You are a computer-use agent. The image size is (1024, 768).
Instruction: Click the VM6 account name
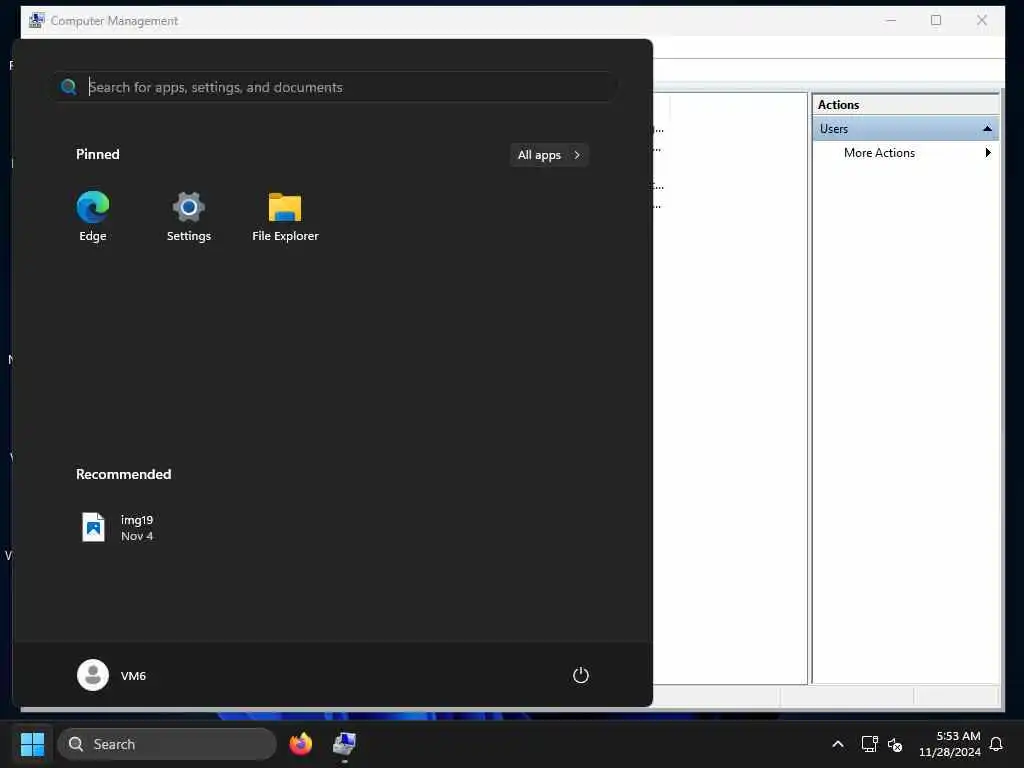[x=133, y=676]
